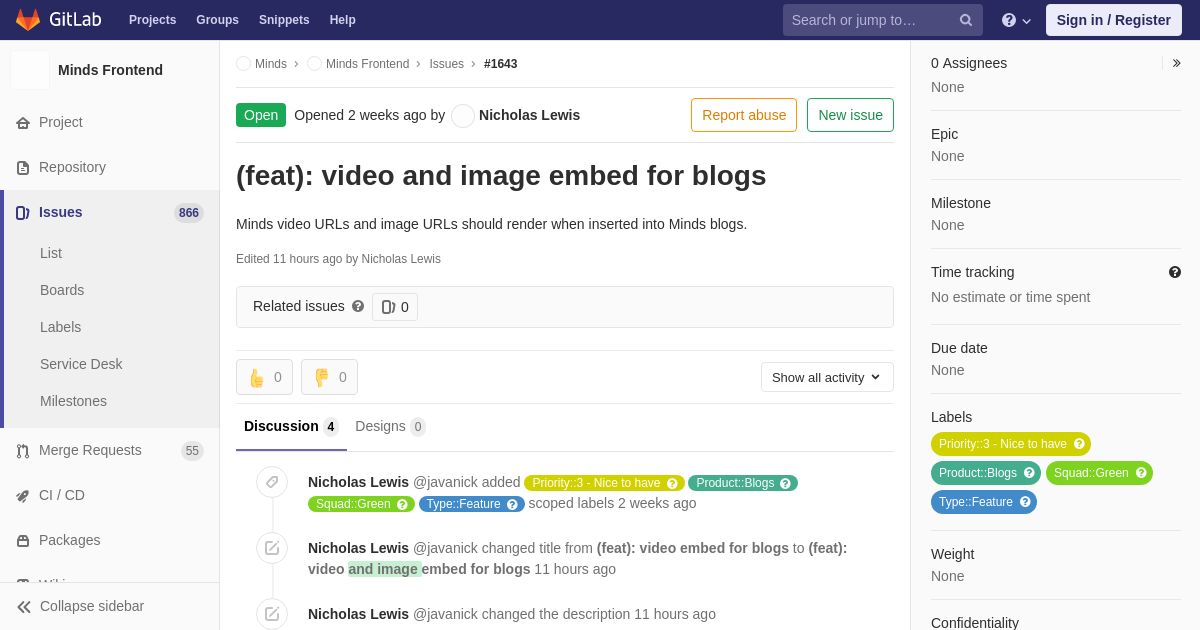
Task: Give a thumbs down reaction
Action: (329, 377)
